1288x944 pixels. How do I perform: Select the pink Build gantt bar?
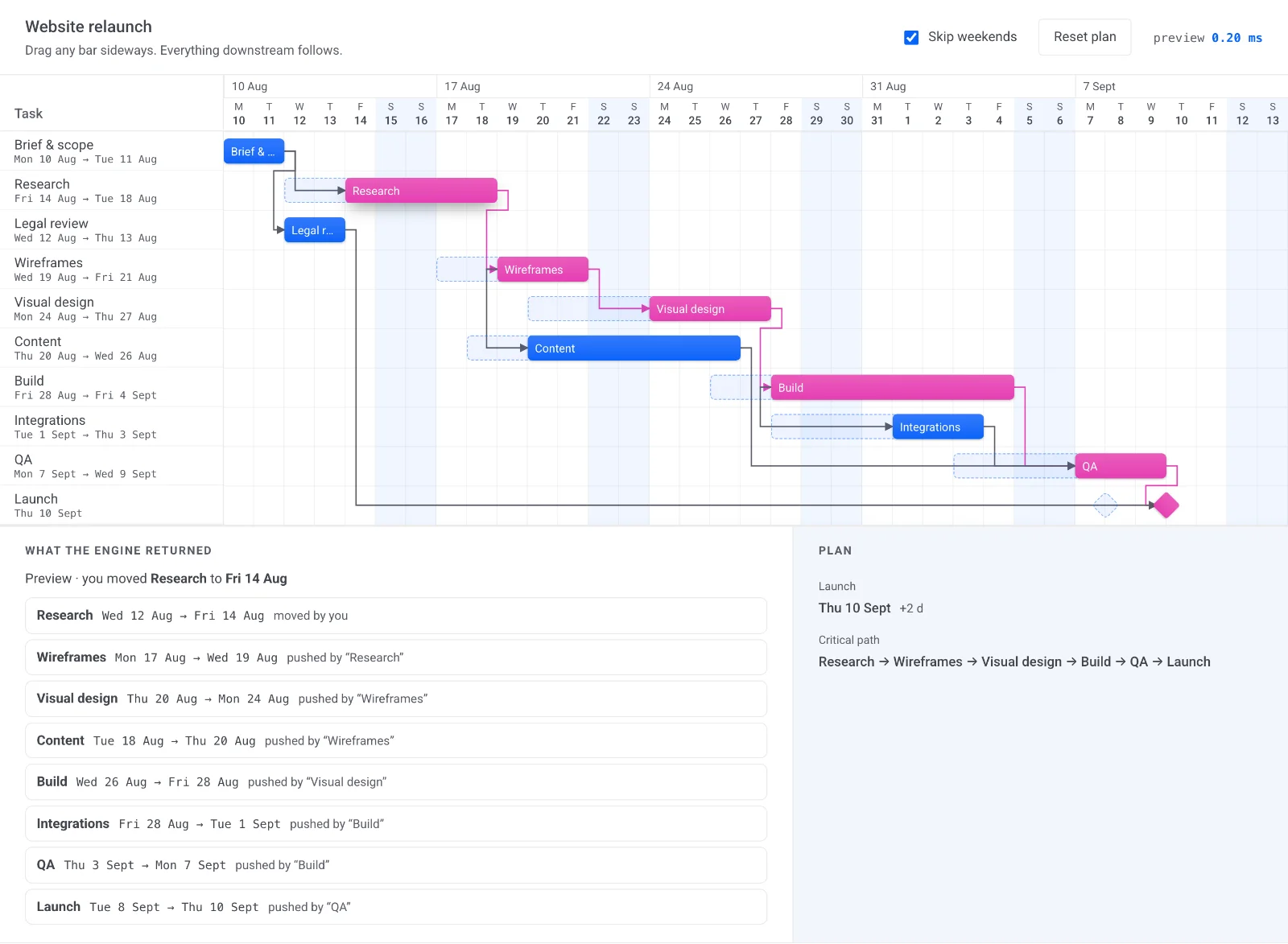point(893,388)
